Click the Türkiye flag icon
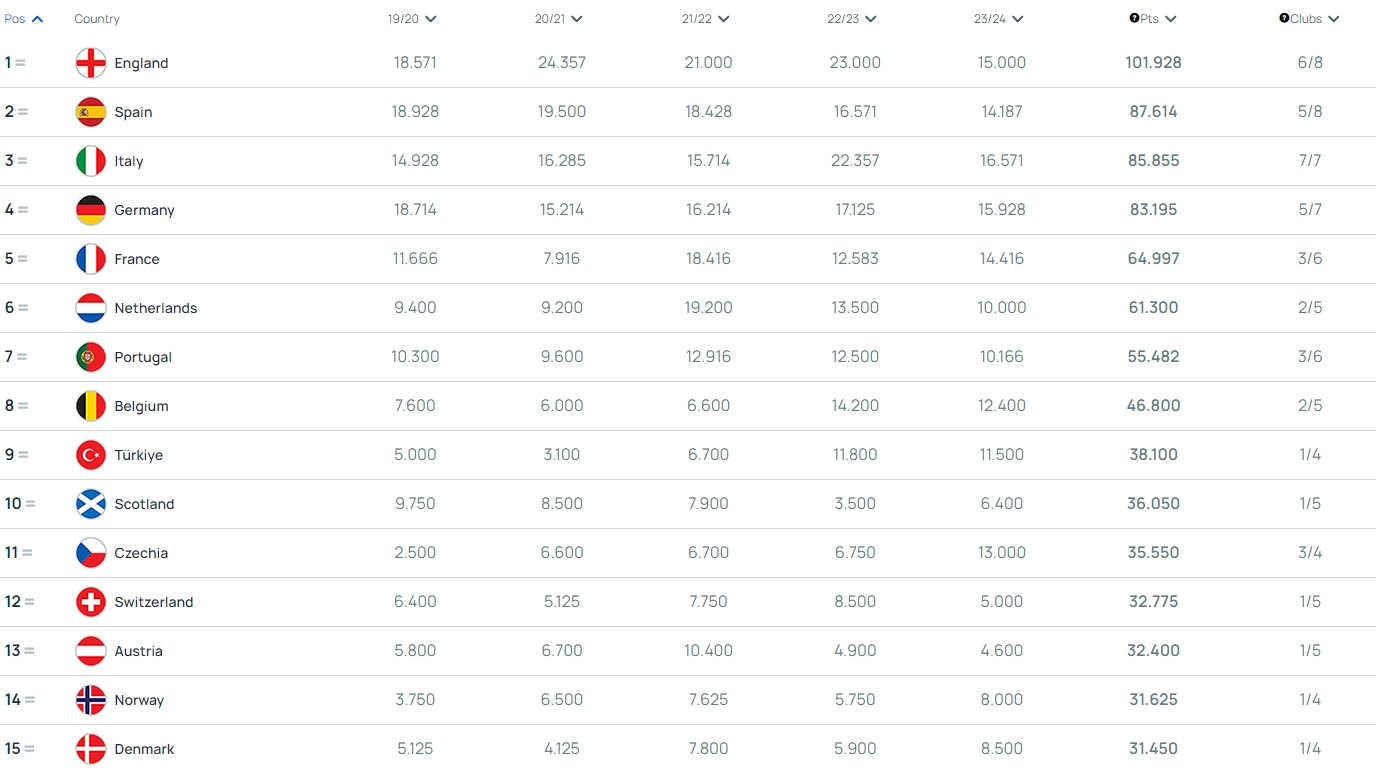 click(x=91, y=455)
